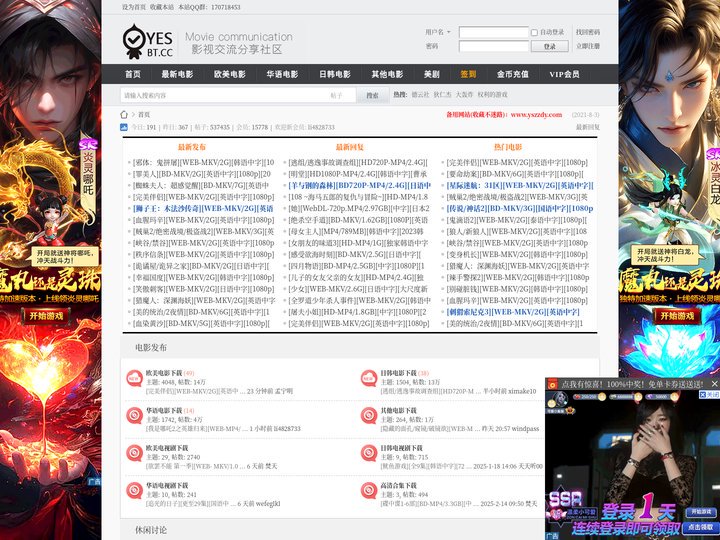This screenshot has width=720, height=540.
Task: Open 其他电影 navigation tab
Action: (x=387, y=74)
